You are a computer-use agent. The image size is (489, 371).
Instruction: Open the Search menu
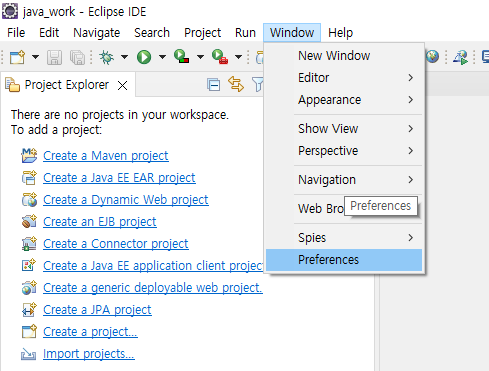pos(152,33)
